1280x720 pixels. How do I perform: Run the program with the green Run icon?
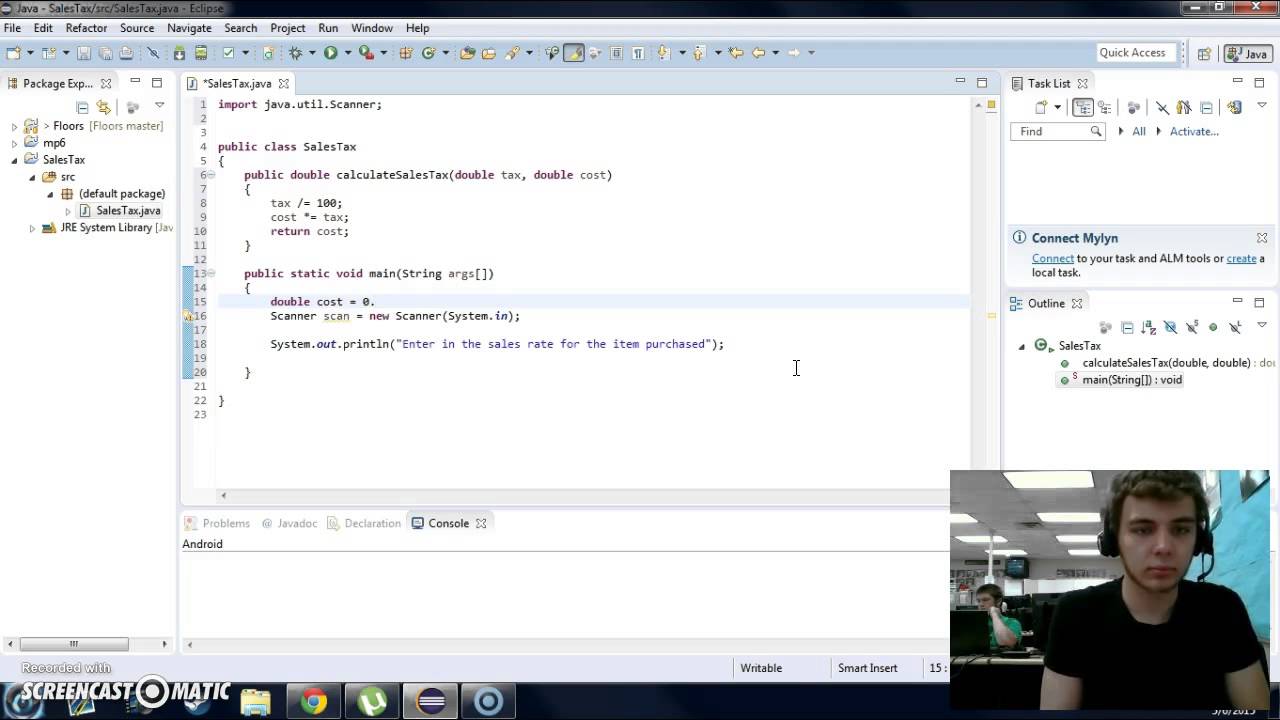pos(330,53)
